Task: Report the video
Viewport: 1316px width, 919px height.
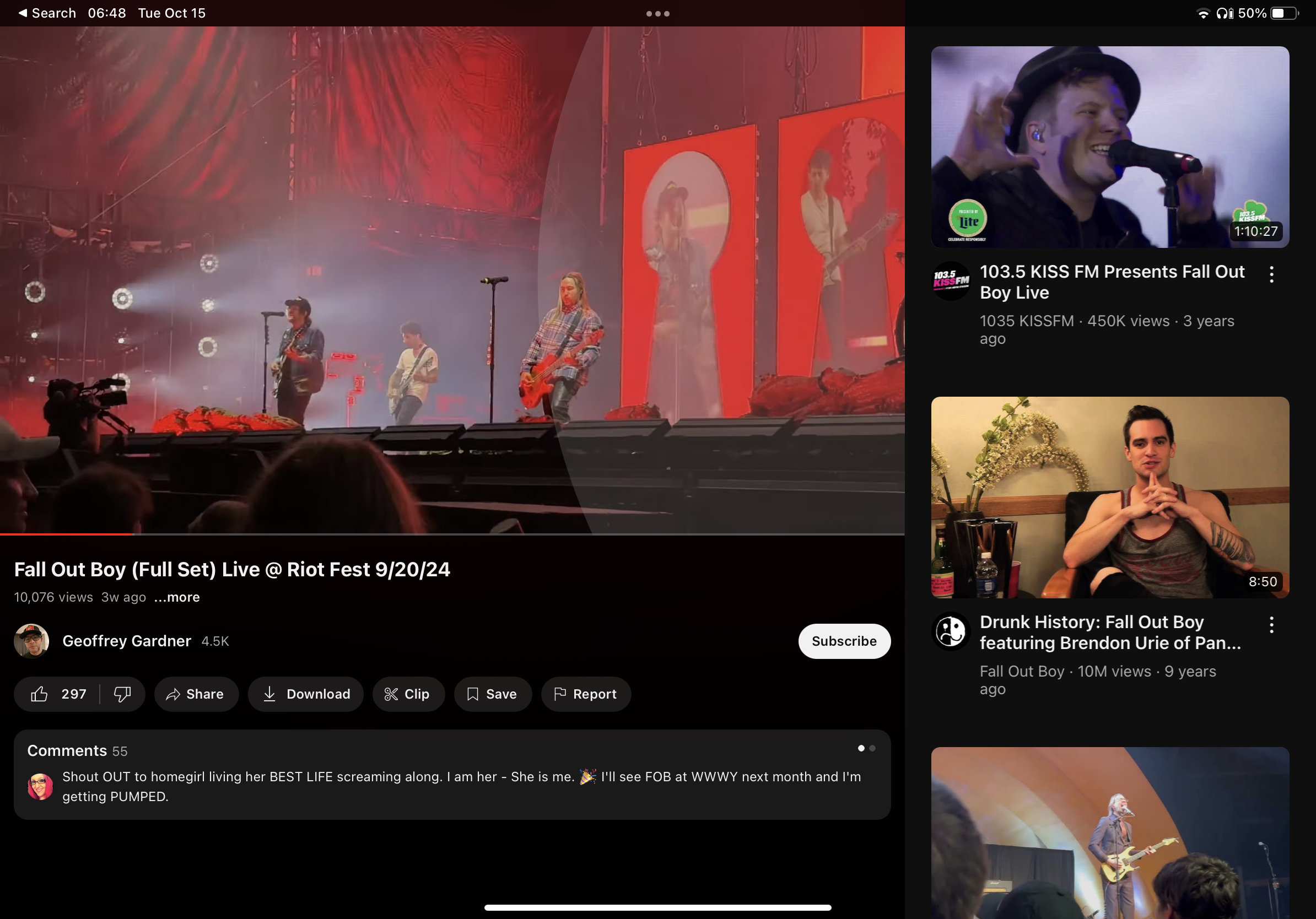Action: click(x=586, y=694)
